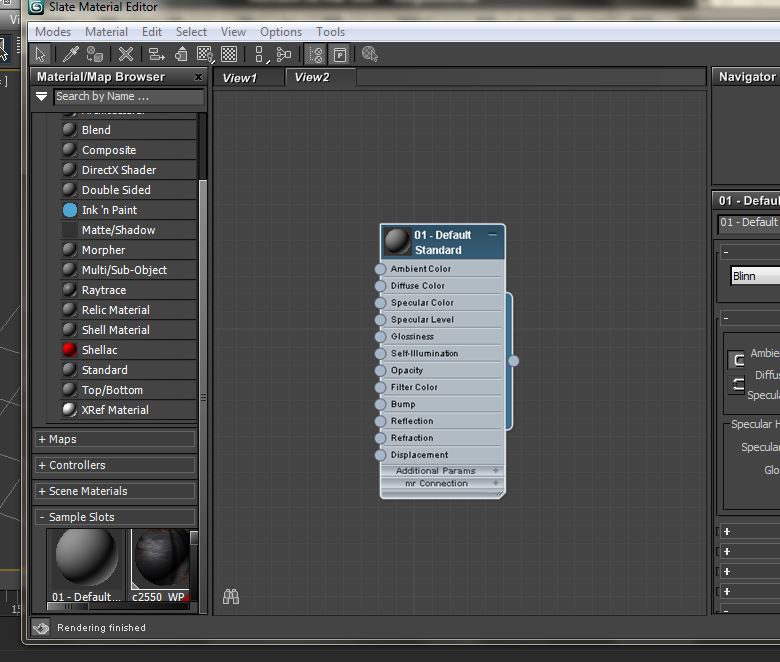Choose Multi/Sub-Object material
The width and height of the screenshot is (780, 662).
(x=128, y=270)
